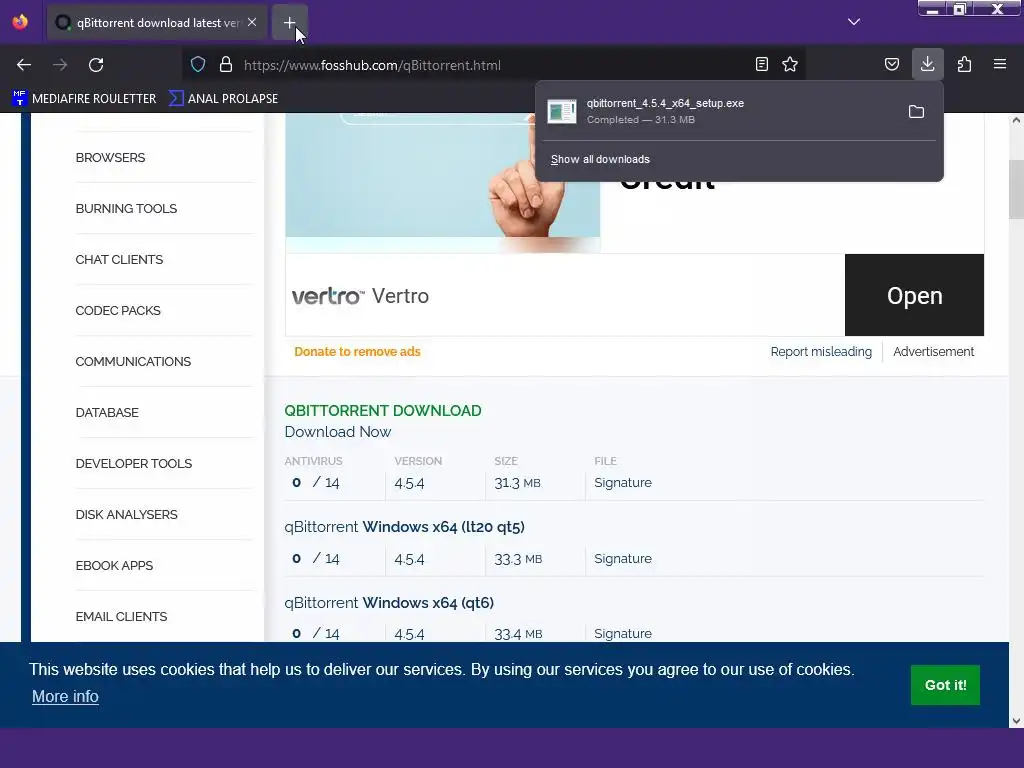This screenshot has height=768, width=1024.
Task: Click antivirus 0/14 result in first row
Action: (x=315, y=483)
